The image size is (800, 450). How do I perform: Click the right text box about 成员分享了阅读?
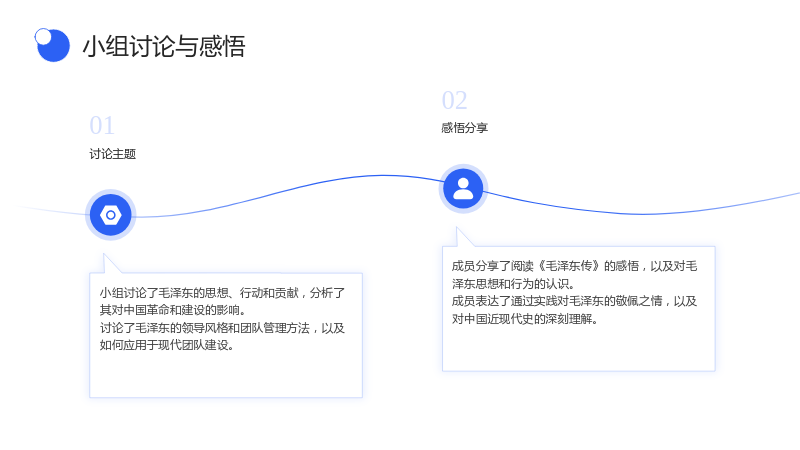(579, 309)
